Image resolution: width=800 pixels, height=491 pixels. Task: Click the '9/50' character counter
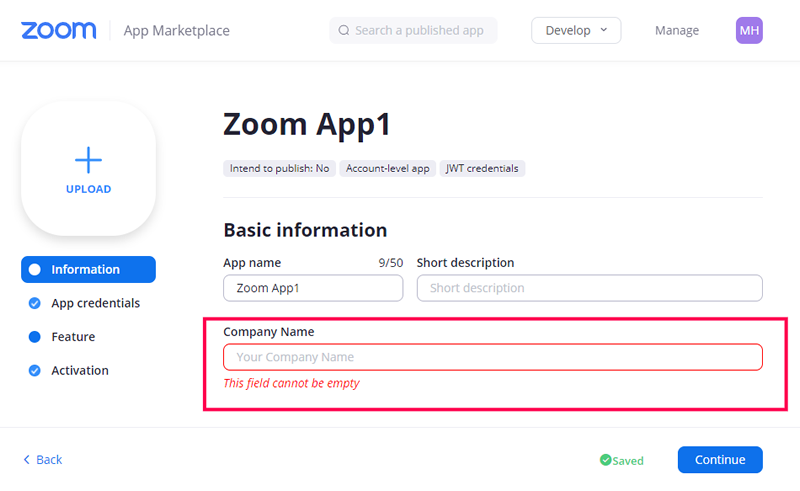click(390, 263)
